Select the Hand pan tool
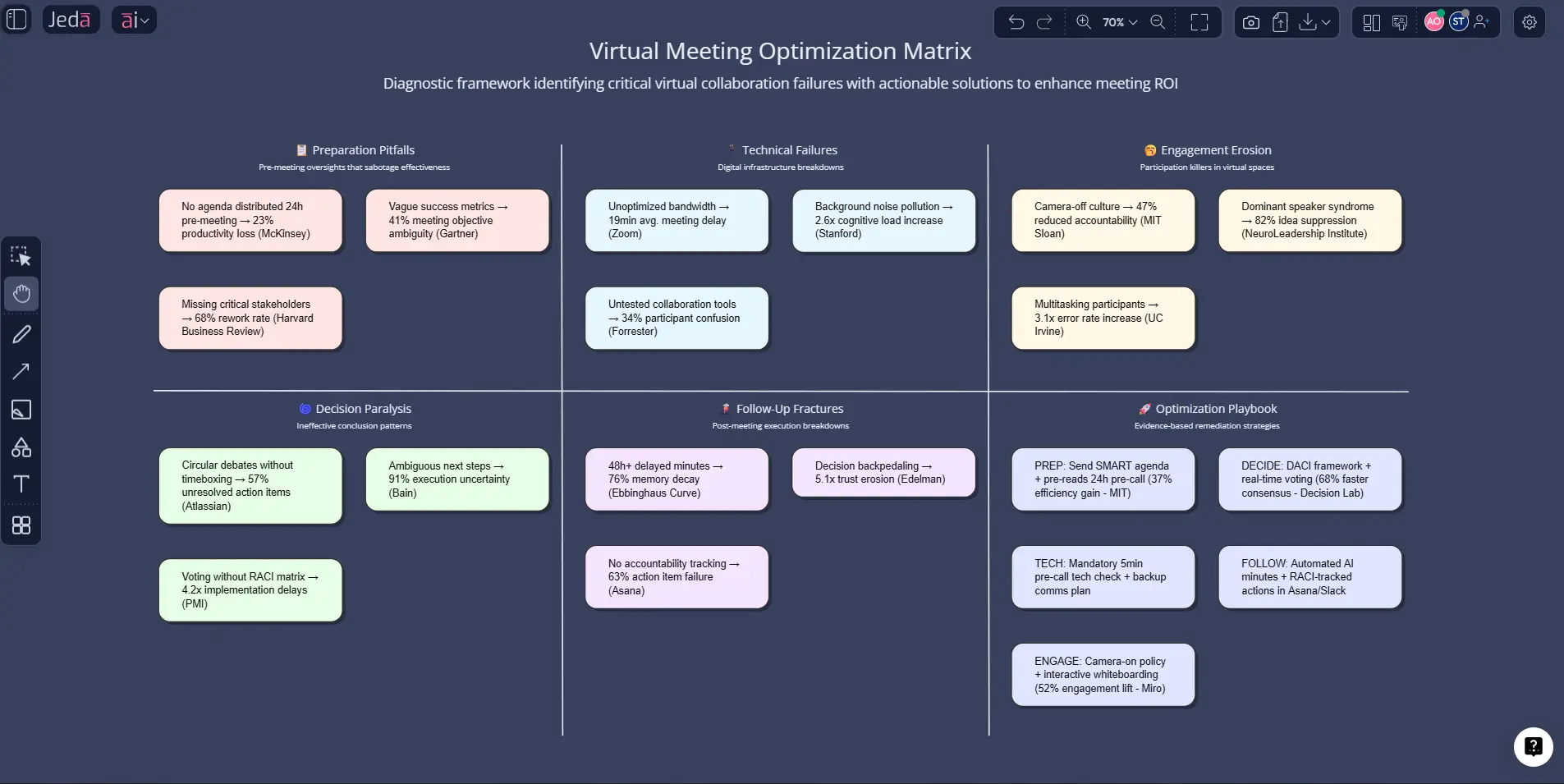The width and height of the screenshot is (1564, 784). 21,294
